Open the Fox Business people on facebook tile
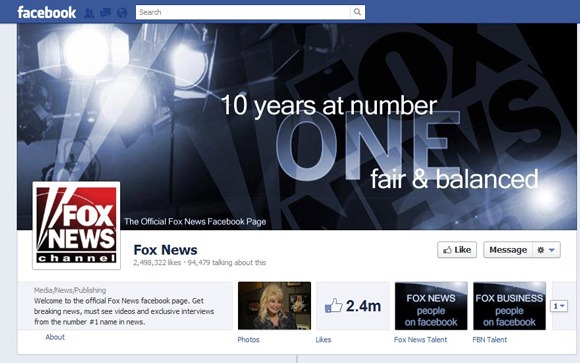Screen dimensions: 580x363 509,306
